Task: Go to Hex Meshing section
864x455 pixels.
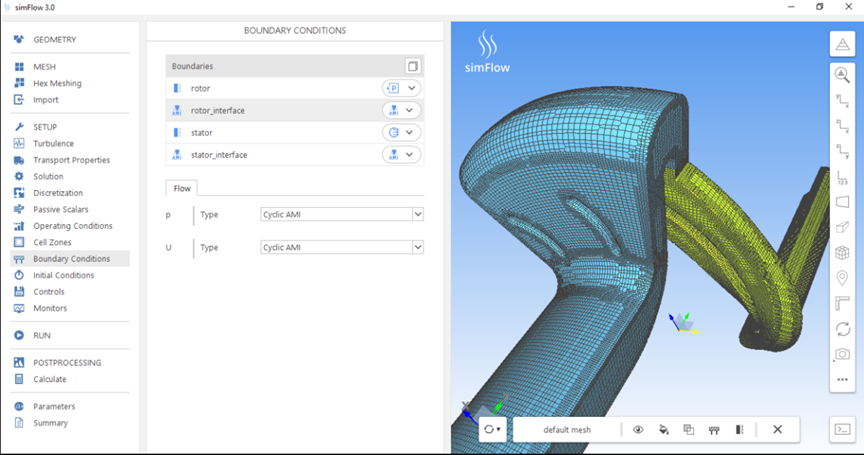Action: [x=57, y=83]
